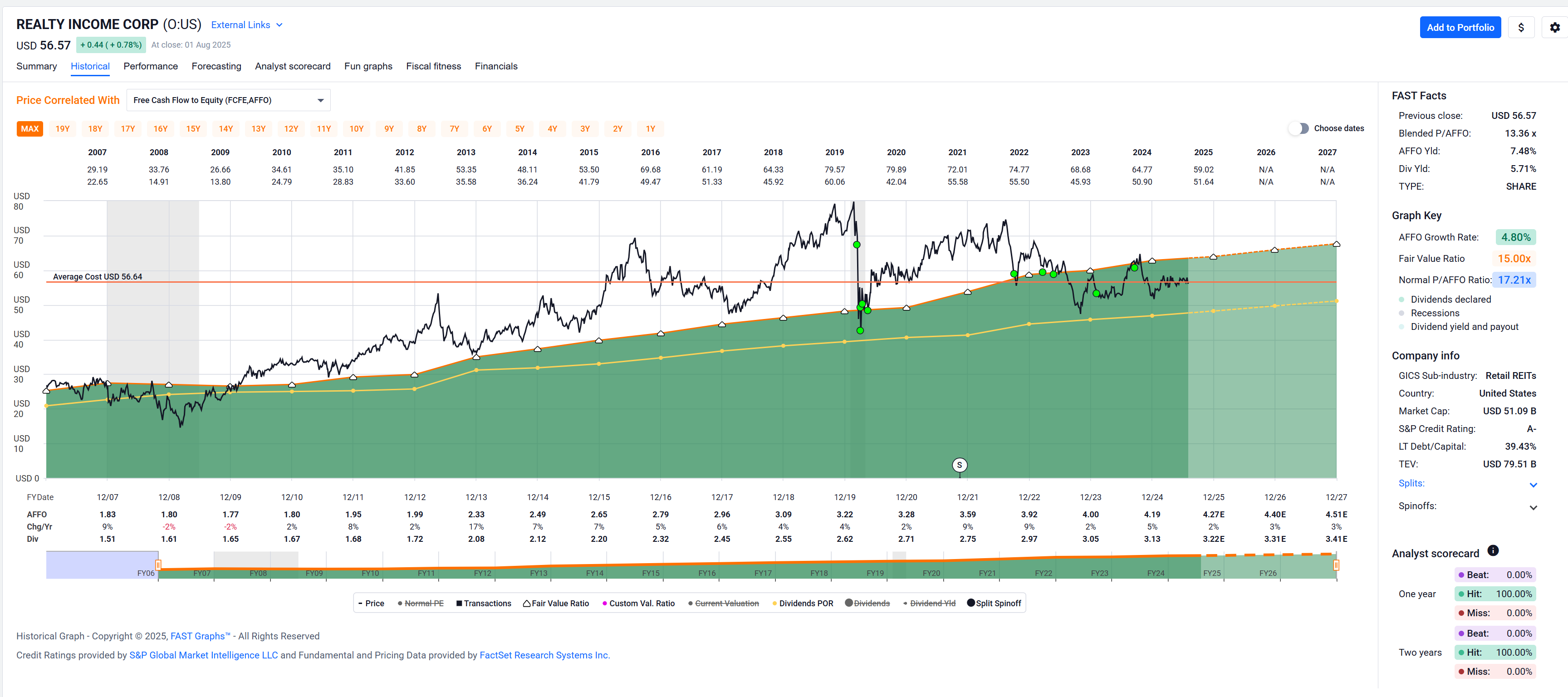This screenshot has height=697, width=1568.
Task: Select the Historical tab
Action: click(x=90, y=66)
